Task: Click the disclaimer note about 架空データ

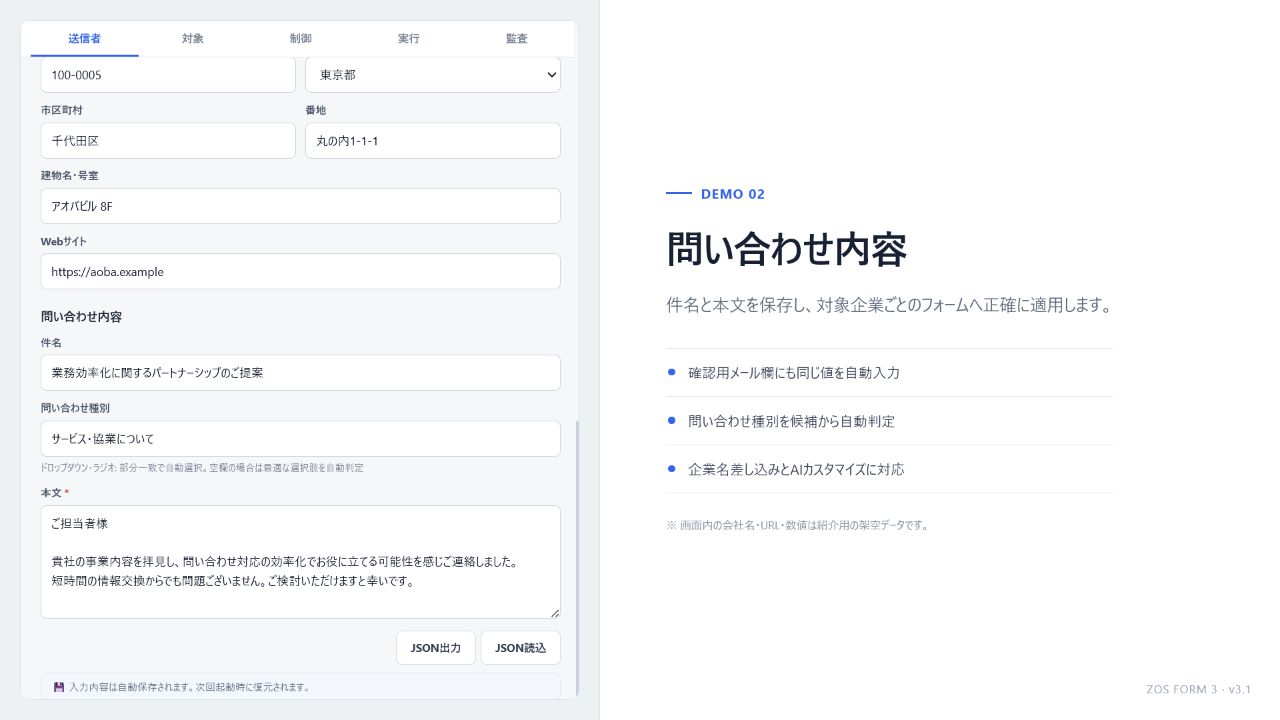Action: click(797, 525)
